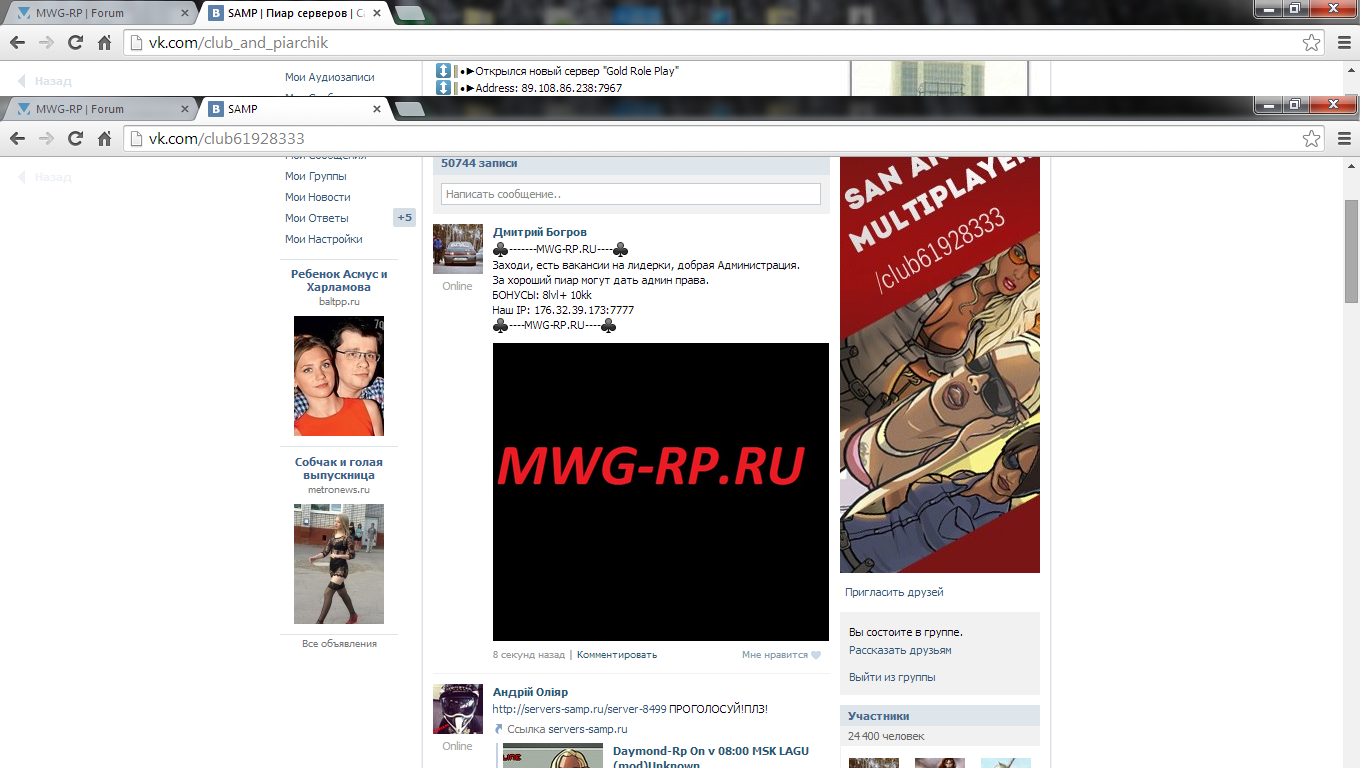Click Выйти из группы link

tap(892, 677)
